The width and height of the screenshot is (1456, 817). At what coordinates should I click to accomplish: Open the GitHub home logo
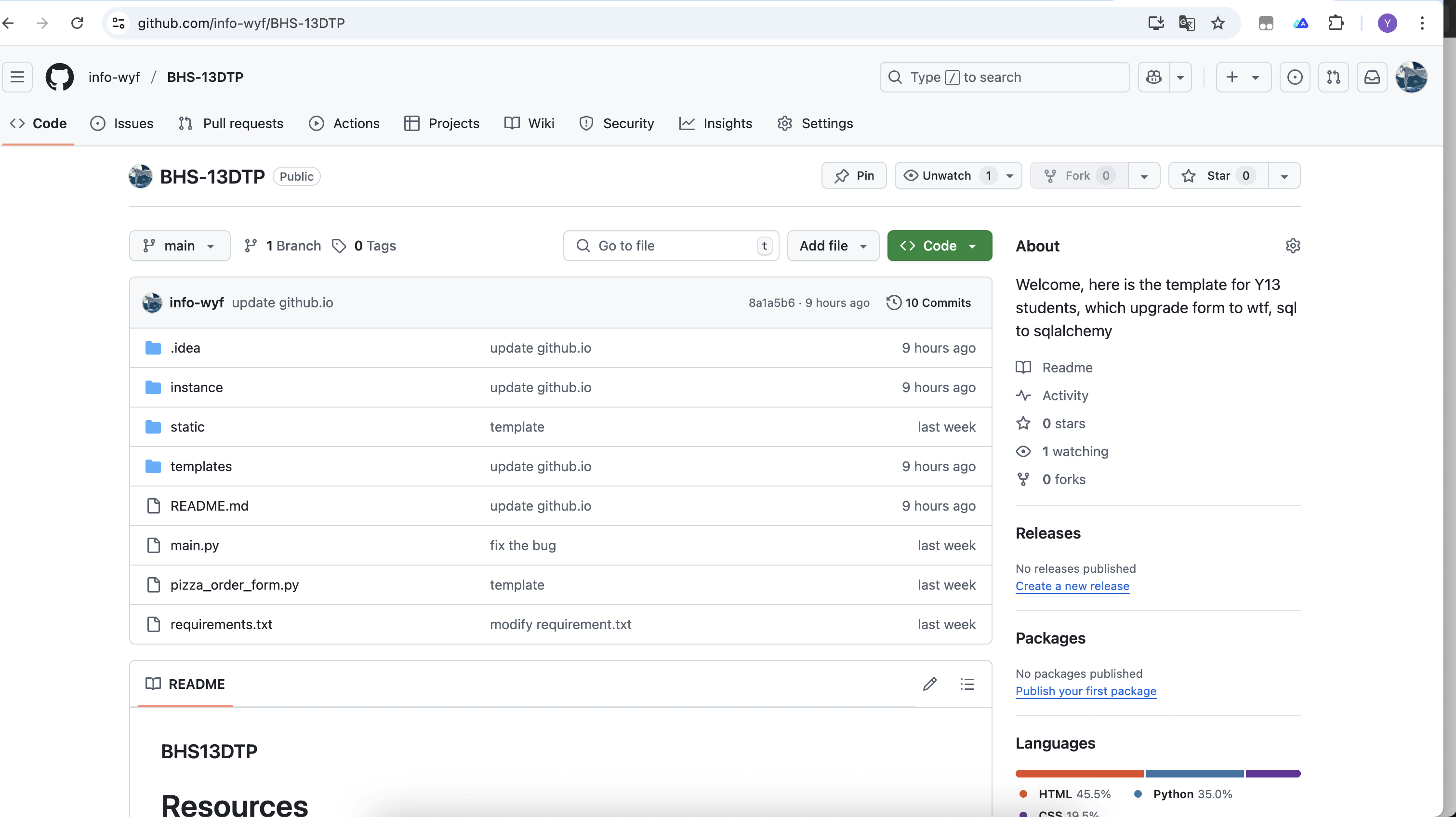[x=59, y=77]
